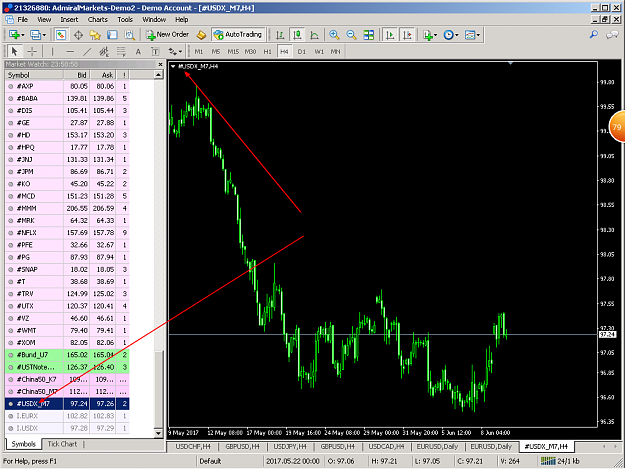Click the Bid column header
Image resolution: width=625 pixels, height=469 pixels.
coord(77,75)
